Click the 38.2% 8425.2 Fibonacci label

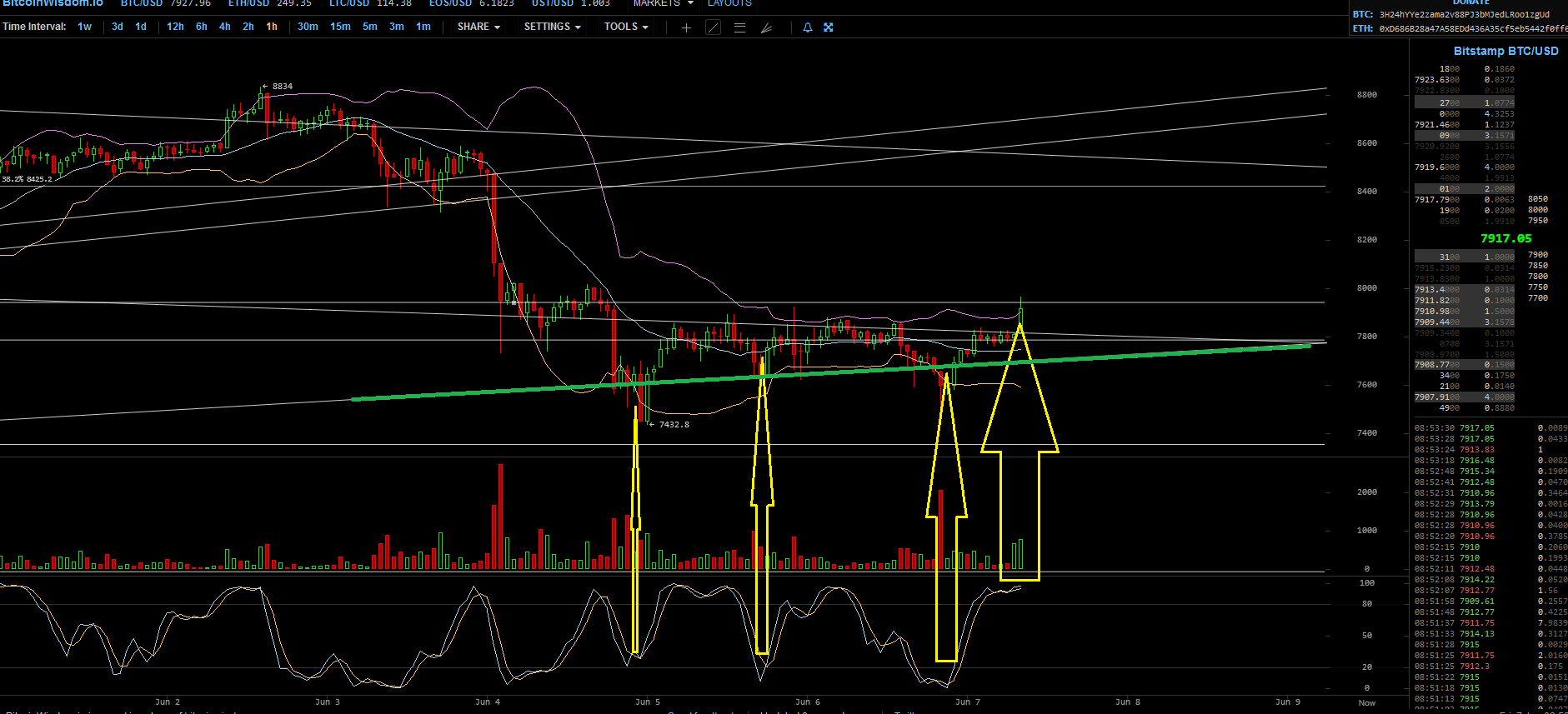27,178
